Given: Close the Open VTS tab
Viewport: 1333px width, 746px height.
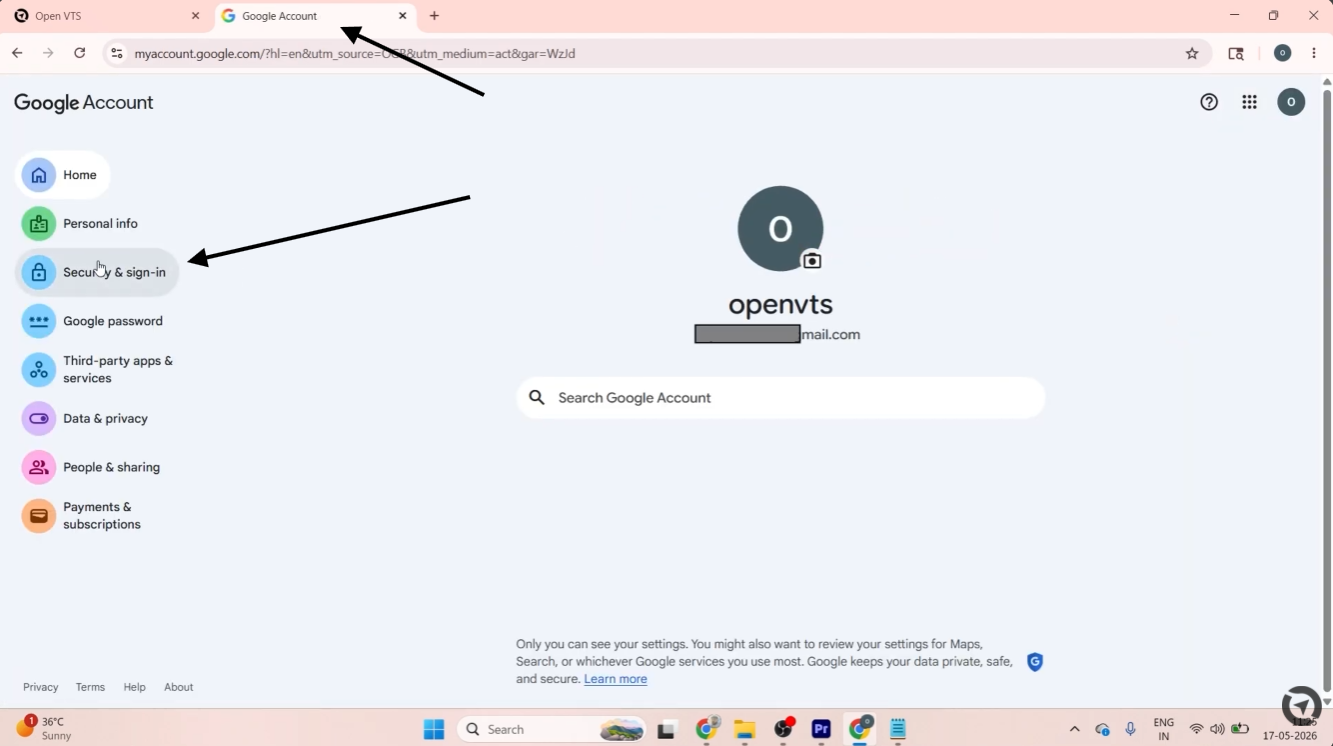Looking at the screenshot, I should 195,16.
